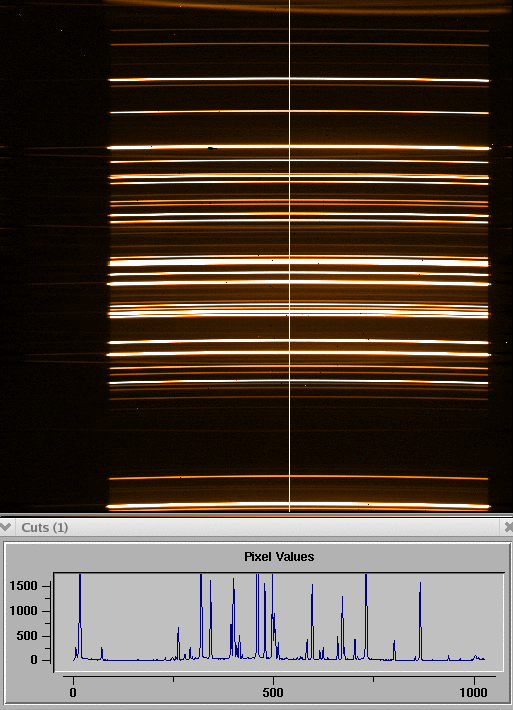Click the small peak near pixel 70 in the plot
Viewport: 513px width, 710px height.
pos(102,653)
